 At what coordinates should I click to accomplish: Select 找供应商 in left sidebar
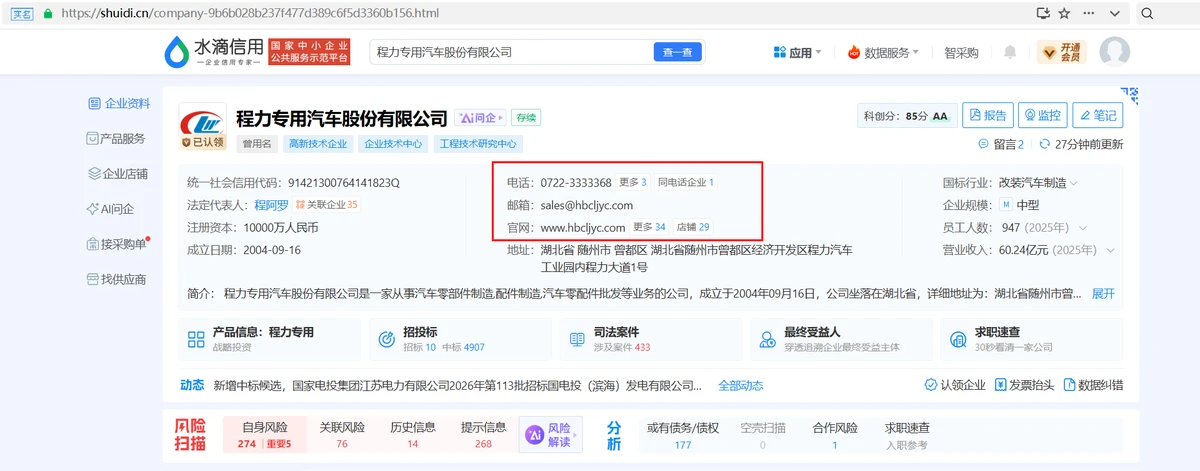pos(117,280)
